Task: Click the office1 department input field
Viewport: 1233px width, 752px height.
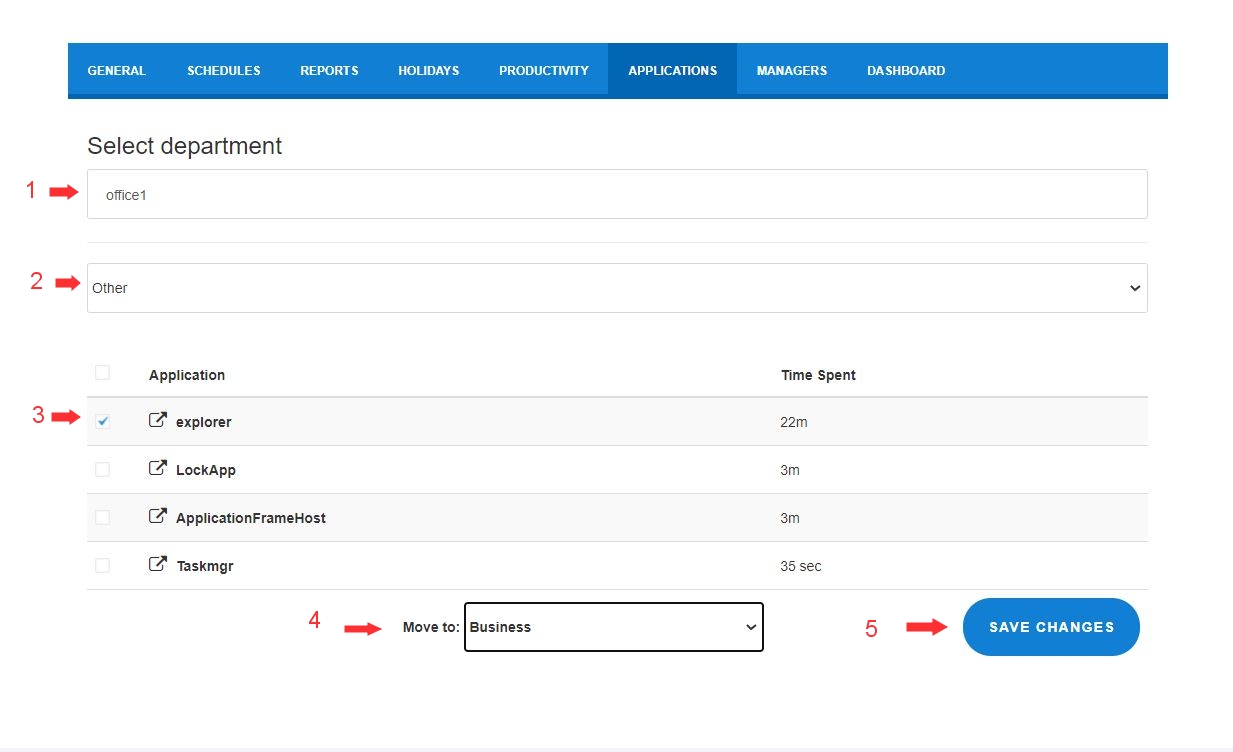Action: (617, 194)
